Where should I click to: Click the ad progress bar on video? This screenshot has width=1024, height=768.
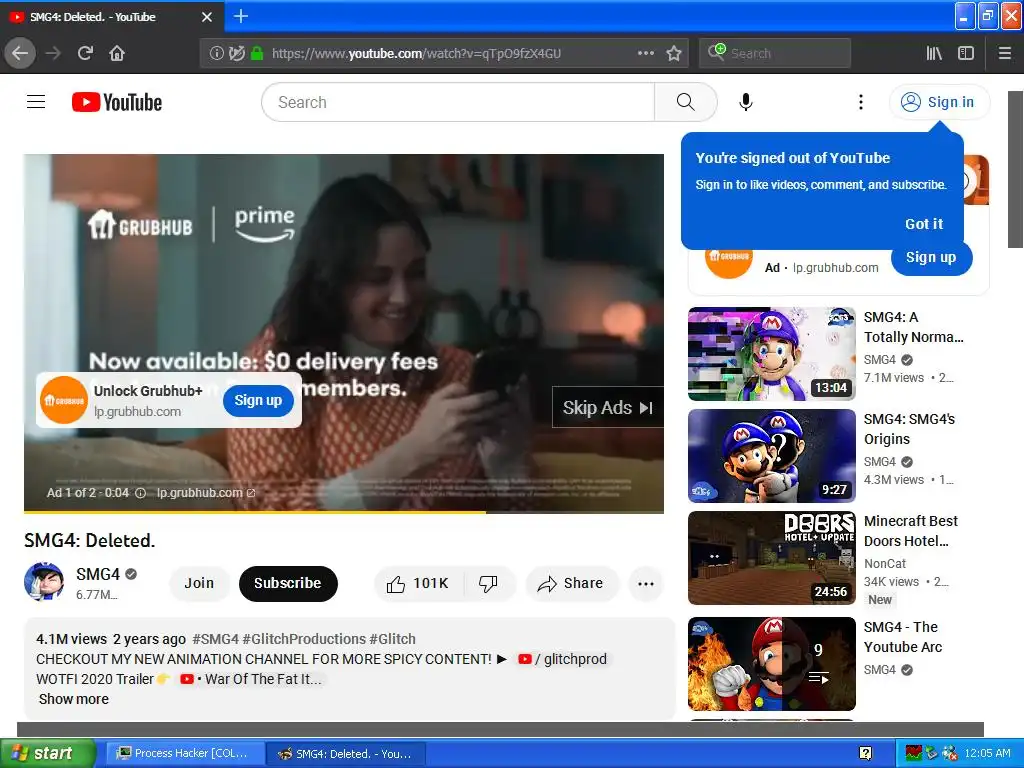coord(344,512)
